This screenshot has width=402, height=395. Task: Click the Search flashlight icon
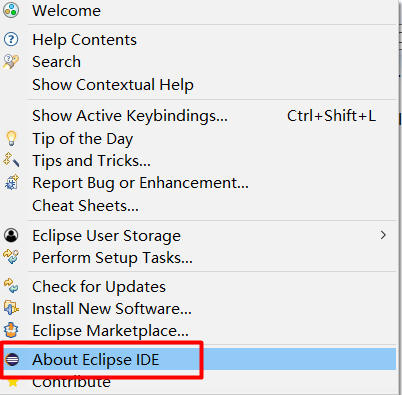coord(11,62)
